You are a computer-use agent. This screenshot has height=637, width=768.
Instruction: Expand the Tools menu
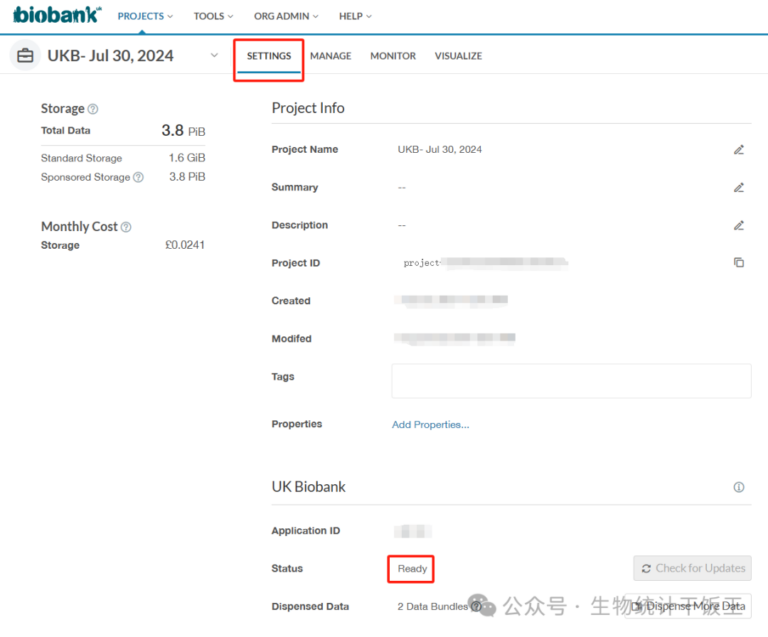[213, 16]
